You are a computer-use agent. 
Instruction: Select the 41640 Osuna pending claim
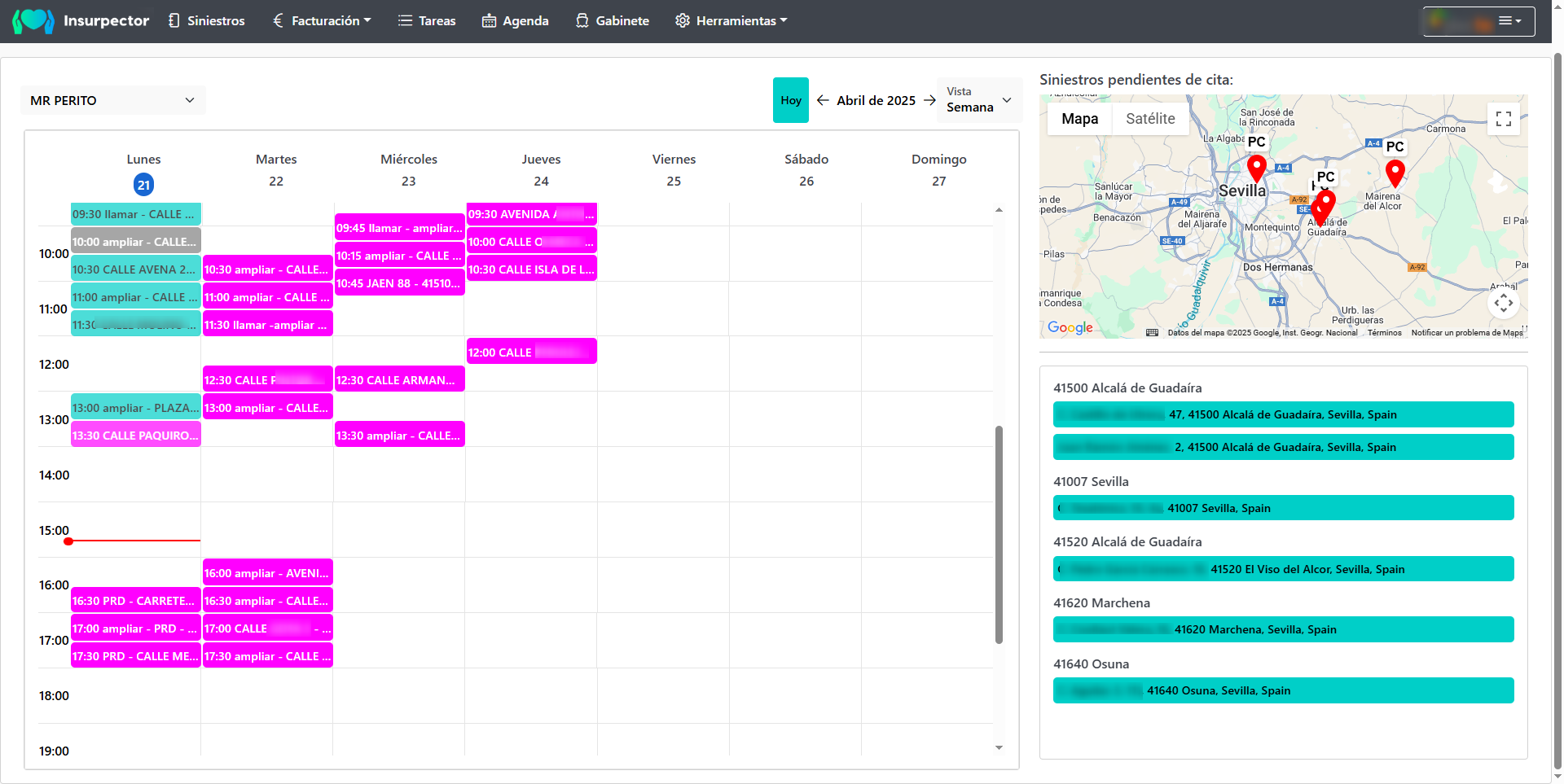(1283, 690)
